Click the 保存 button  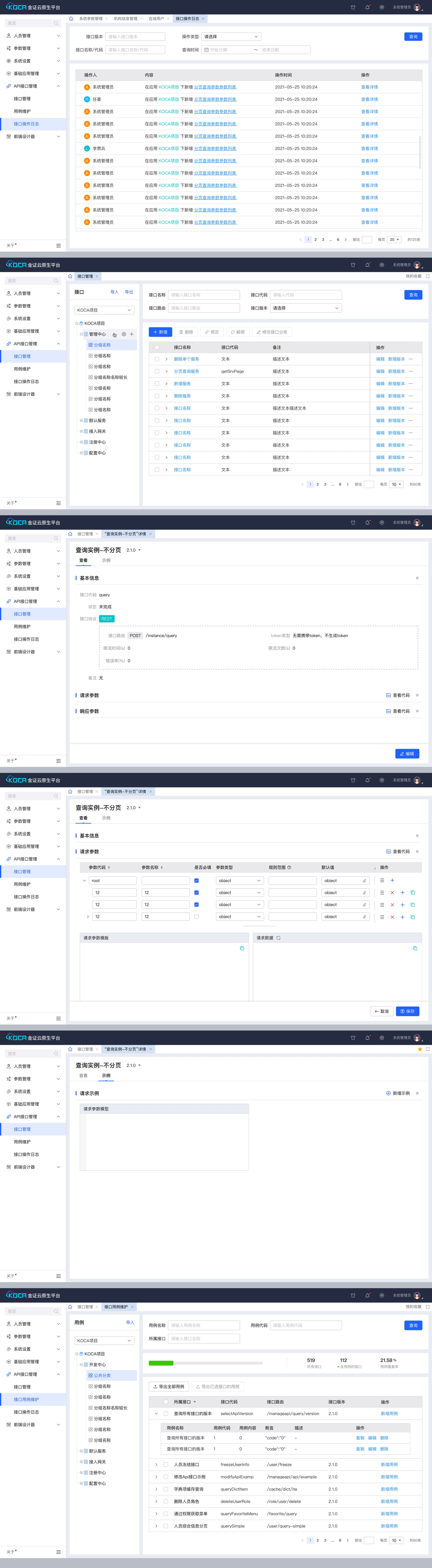[x=408, y=1011]
